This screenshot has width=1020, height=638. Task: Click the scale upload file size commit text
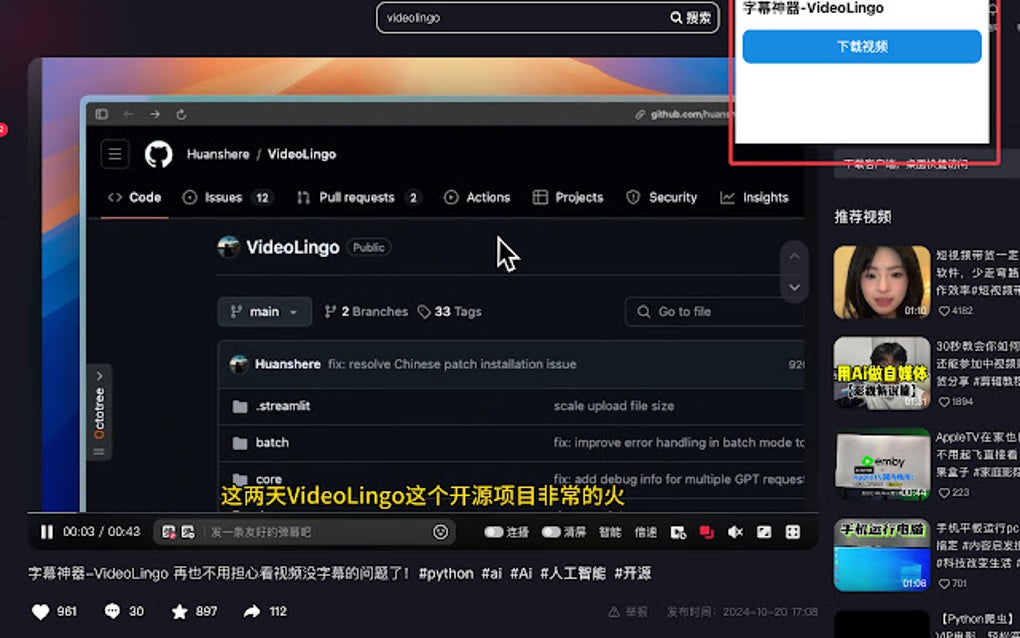[x=613, y=406]
